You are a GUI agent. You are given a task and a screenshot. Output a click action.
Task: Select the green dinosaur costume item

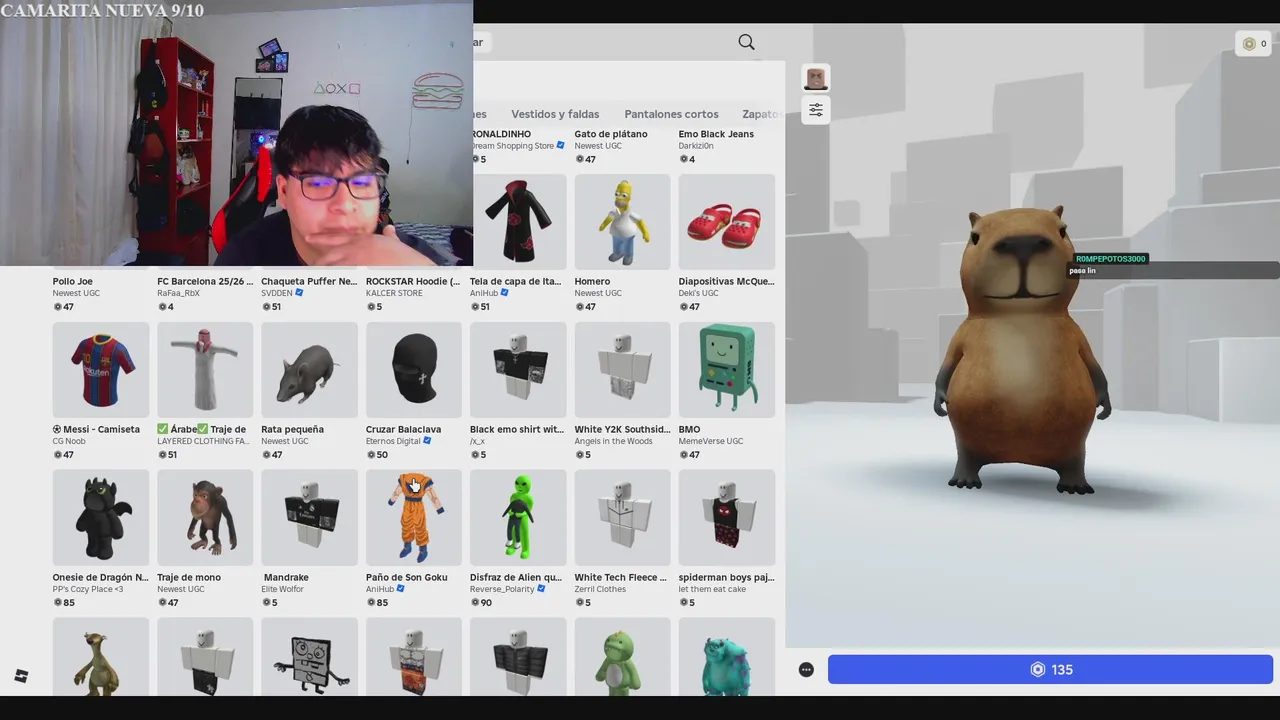[622, 657]
